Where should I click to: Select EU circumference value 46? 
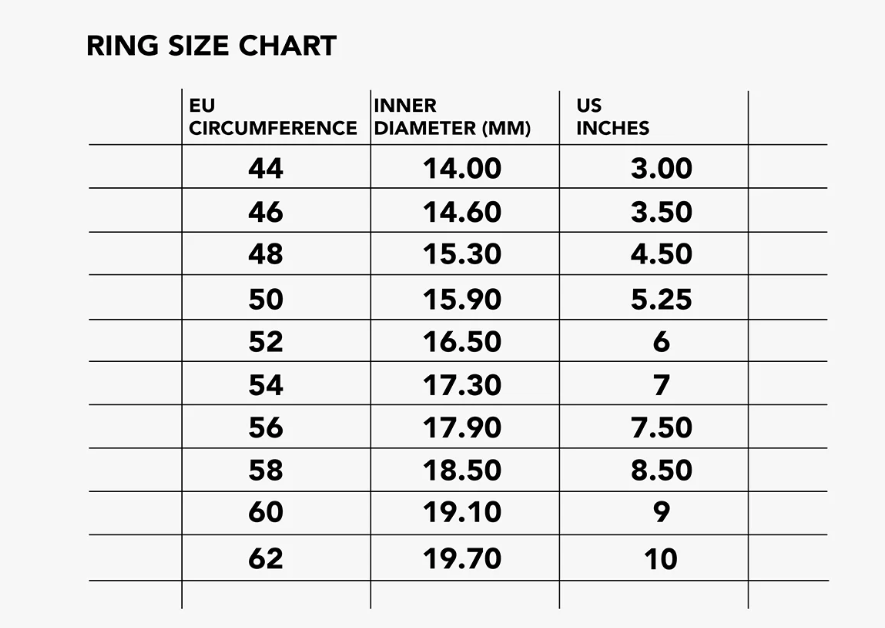266,212
